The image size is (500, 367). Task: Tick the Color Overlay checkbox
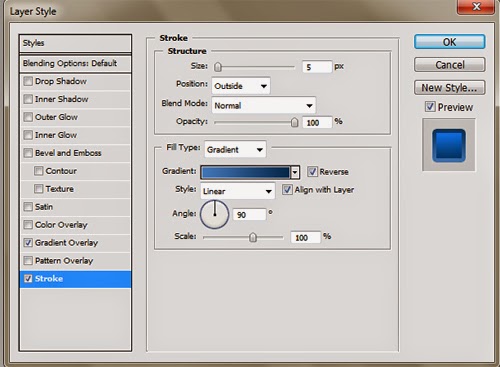28,225
